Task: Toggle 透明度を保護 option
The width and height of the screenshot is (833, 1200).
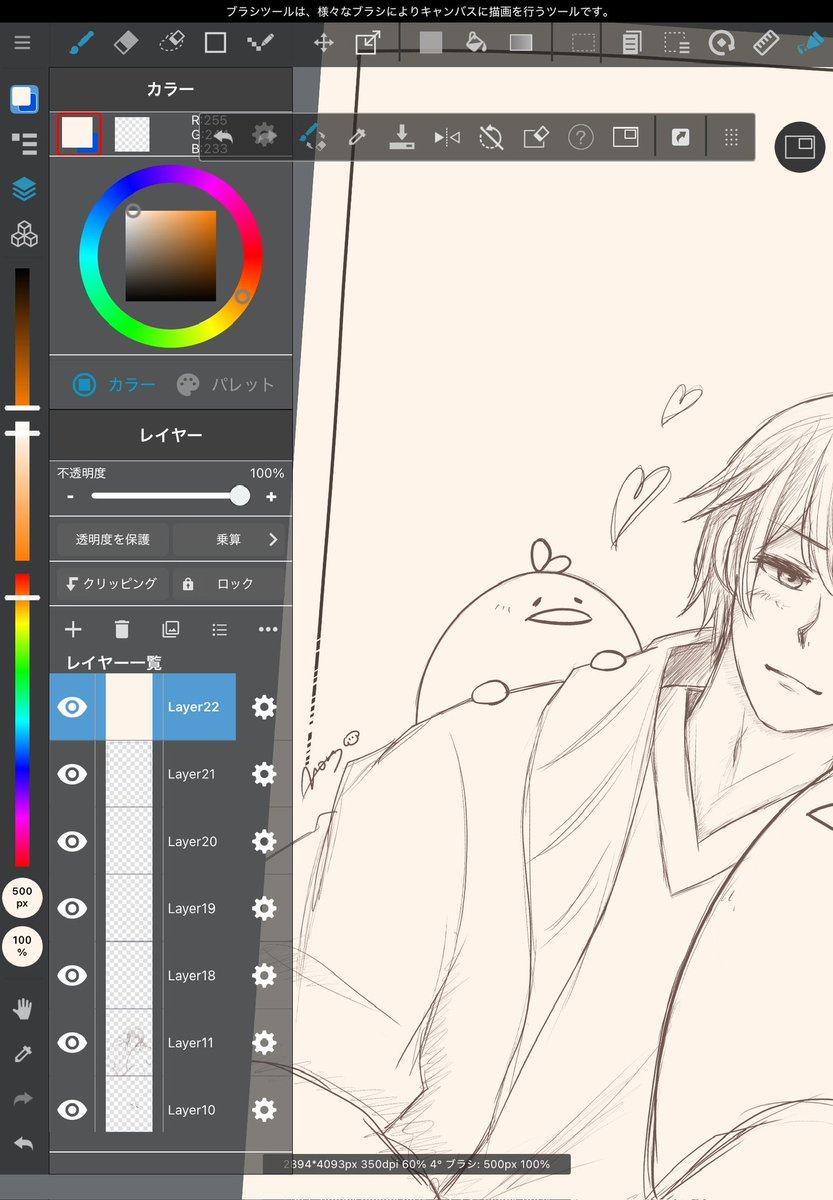Action: [x=112, y=539]
